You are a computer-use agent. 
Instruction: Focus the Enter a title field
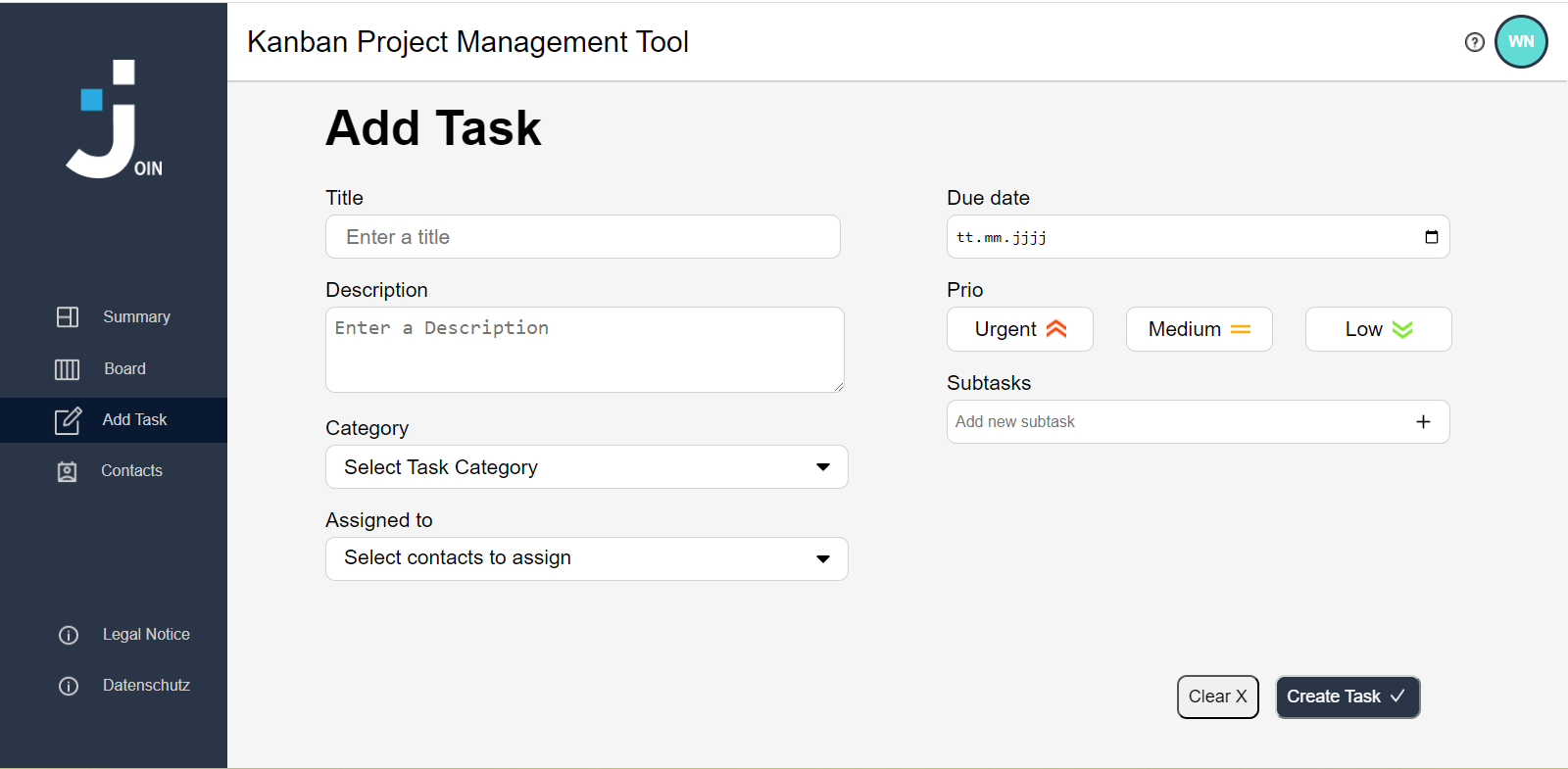(x=582, y=237)
